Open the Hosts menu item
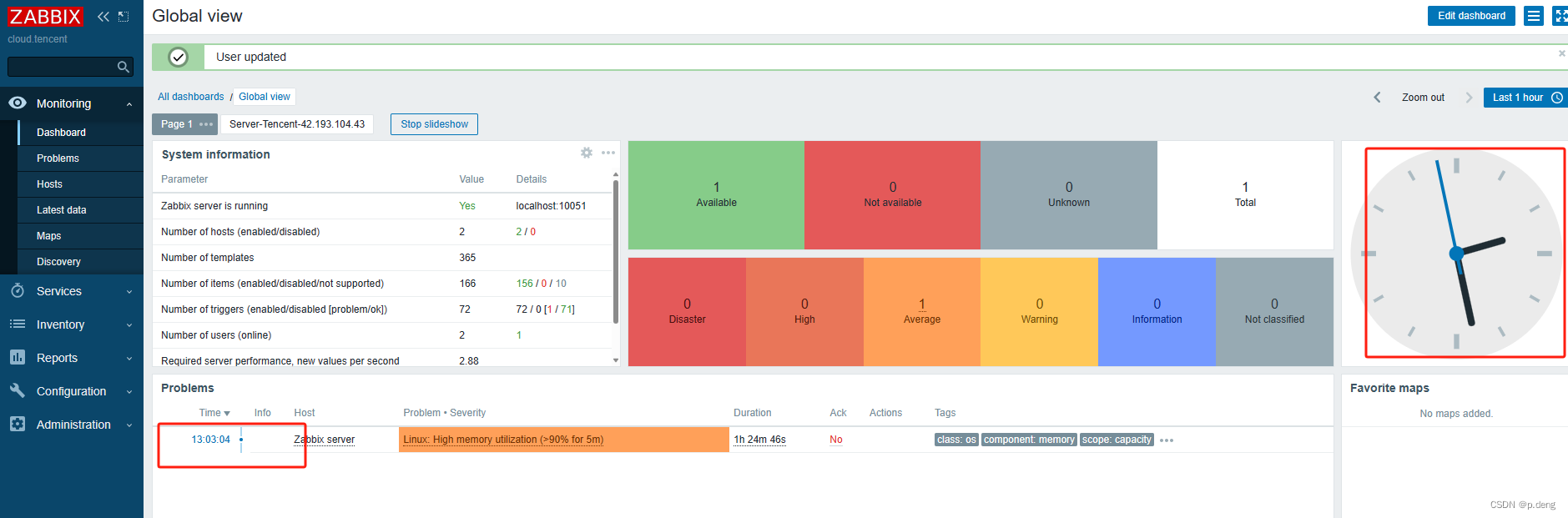The height and width of the screenshot is (518, 1568). 49,184
